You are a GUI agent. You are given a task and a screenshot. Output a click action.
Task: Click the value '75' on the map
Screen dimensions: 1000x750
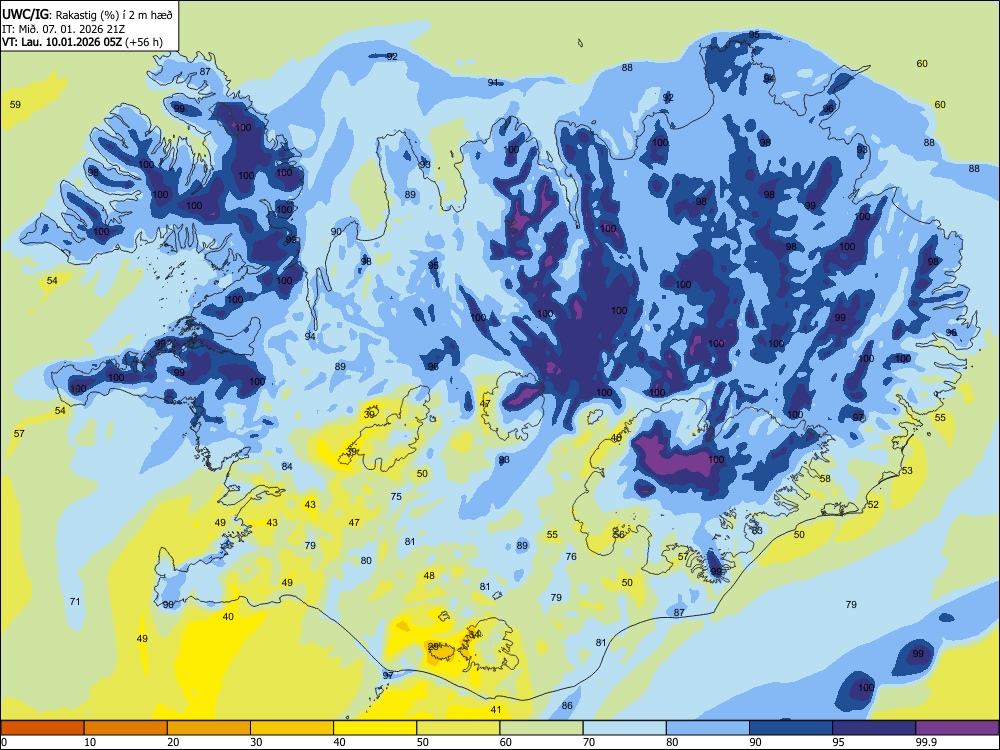396,496
